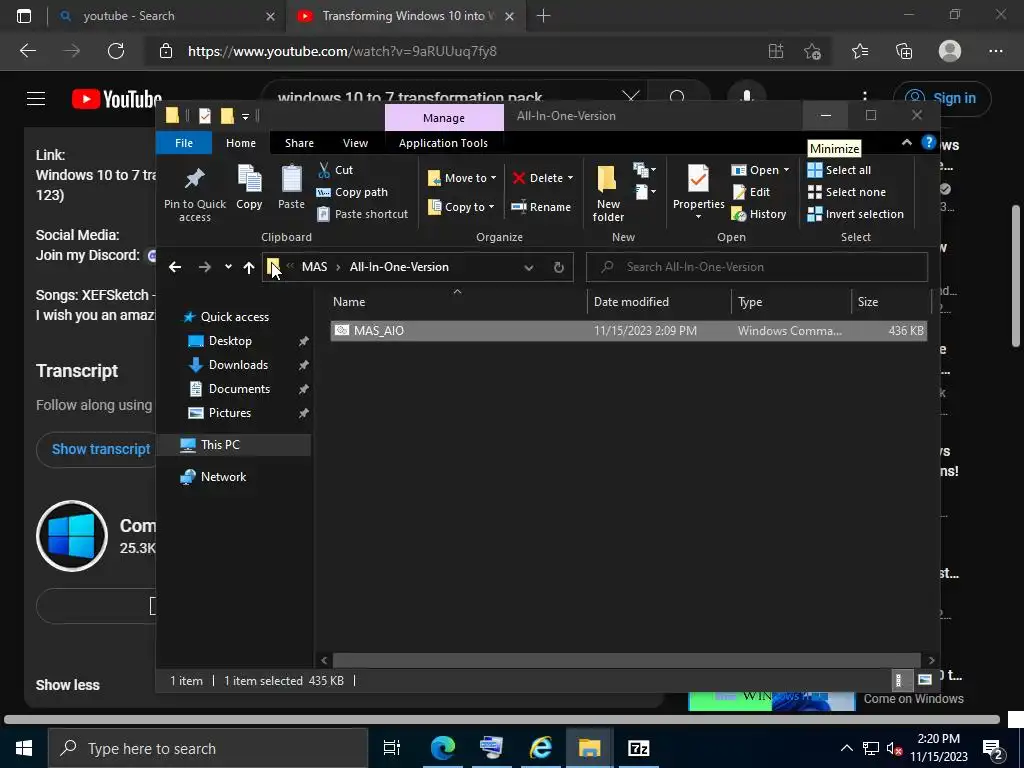Viewport: 1024px width, 768px height.
Task: Open the Move to dropdown
Action: coord(462,178)
